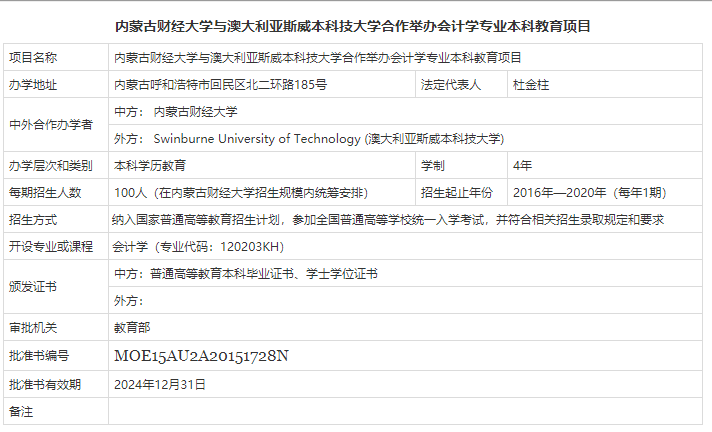Click the '本科学历教育' value
Viewport: 712px width, 432px height.
[150, 165]
